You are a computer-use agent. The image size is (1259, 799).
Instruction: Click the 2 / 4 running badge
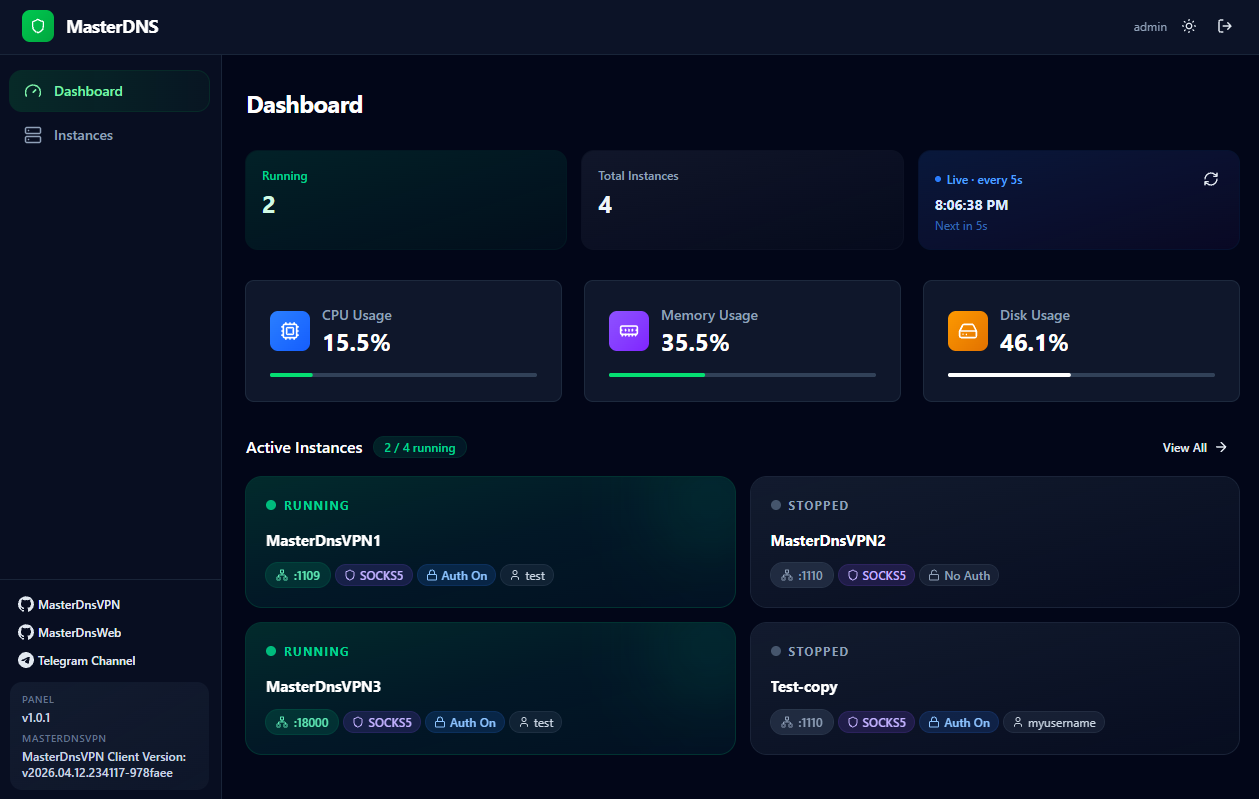point(420,448)
